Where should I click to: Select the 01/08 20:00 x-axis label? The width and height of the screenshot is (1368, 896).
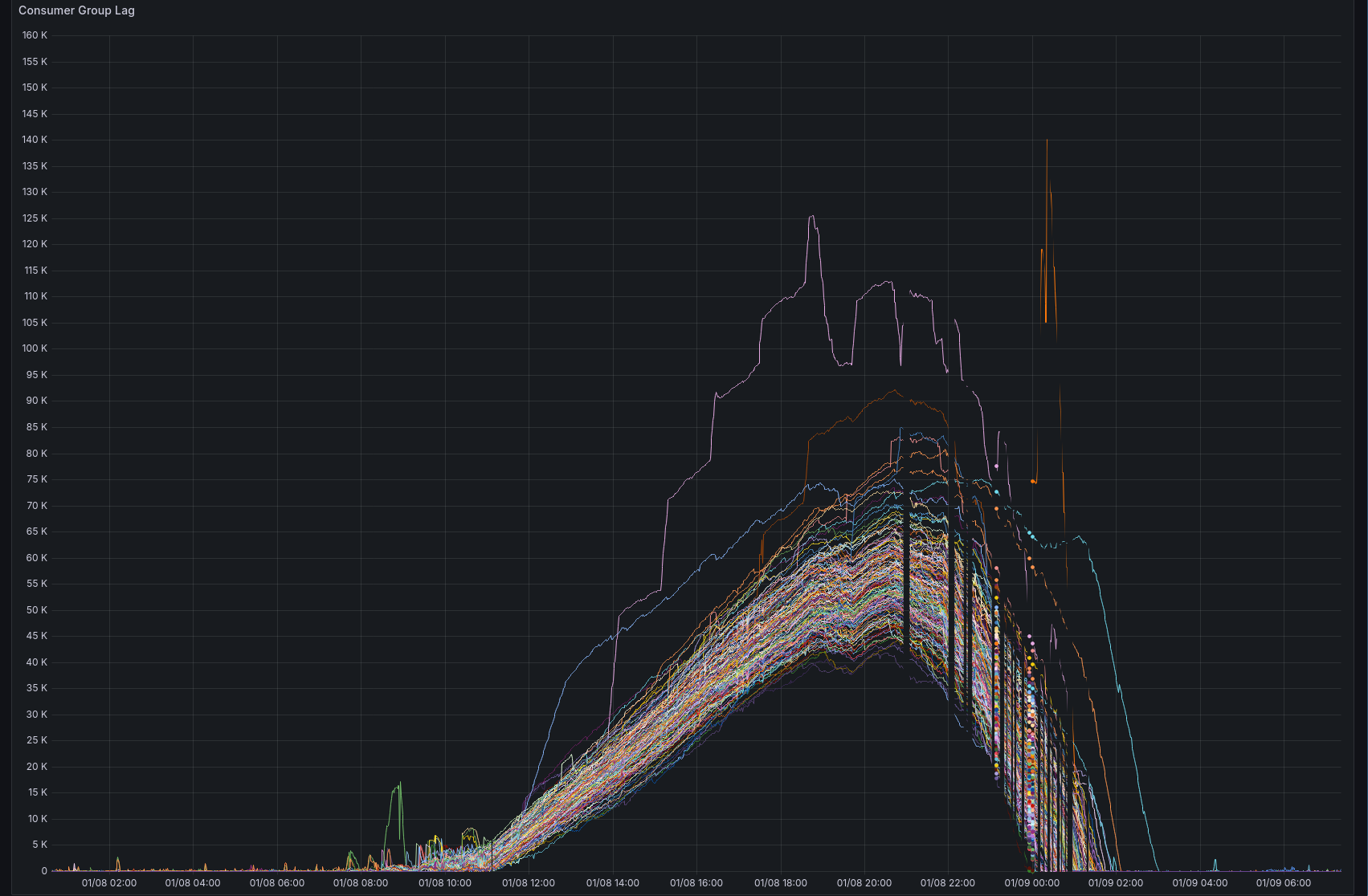[864, 883]
